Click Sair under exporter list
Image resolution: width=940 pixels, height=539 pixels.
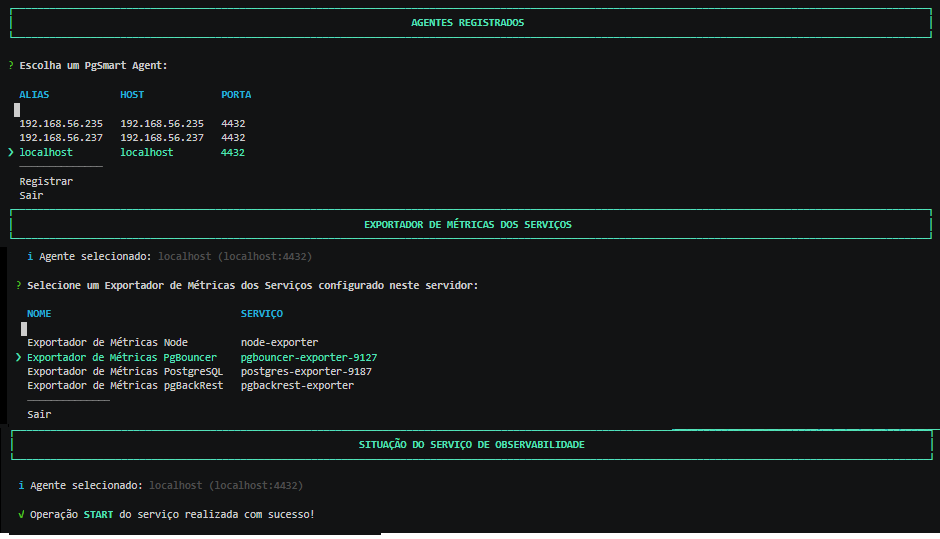tap(39, 414)
